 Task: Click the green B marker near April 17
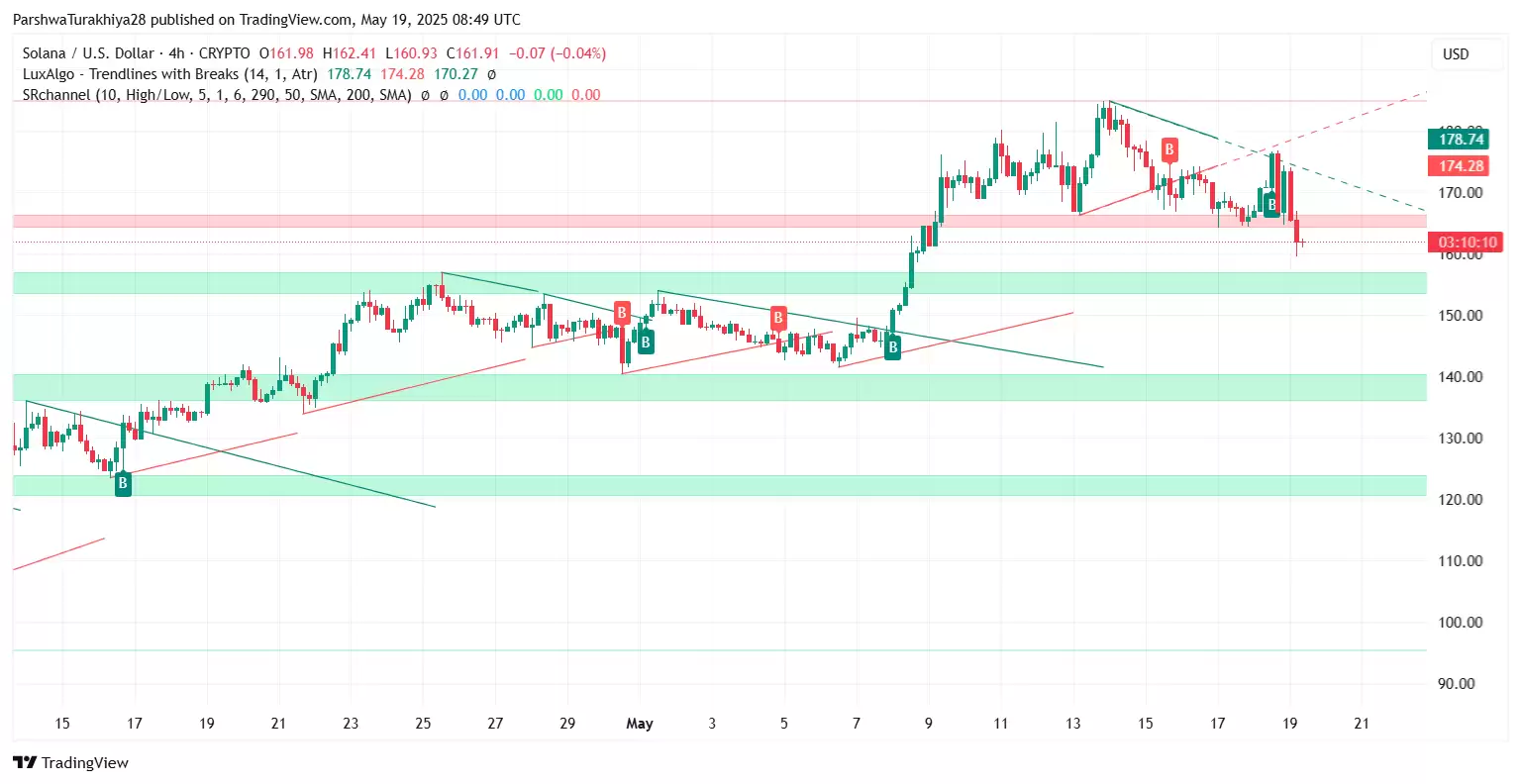pyautogui.click(x=123, y=484)
